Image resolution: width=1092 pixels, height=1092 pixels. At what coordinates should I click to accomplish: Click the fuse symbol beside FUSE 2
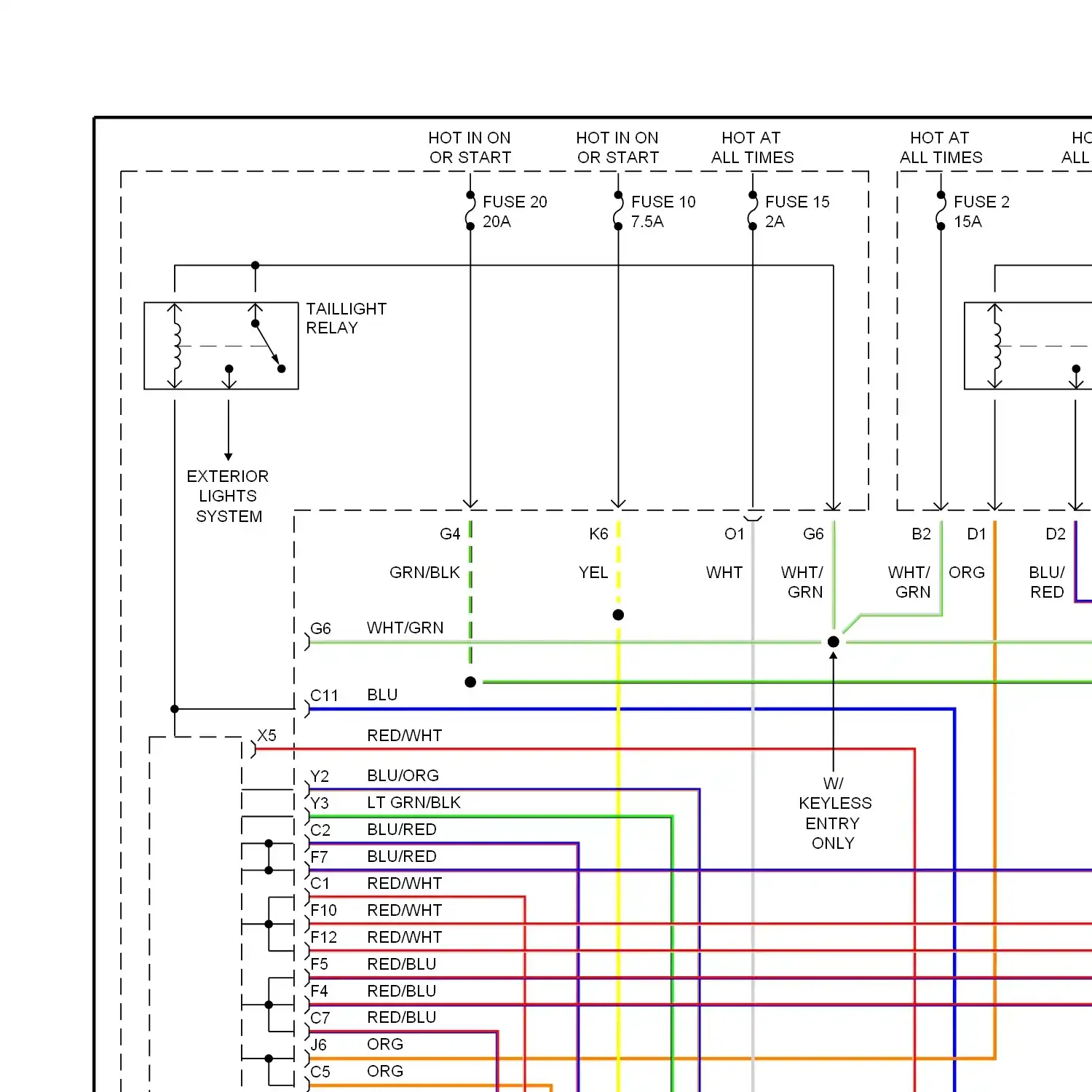coord(941,210)
